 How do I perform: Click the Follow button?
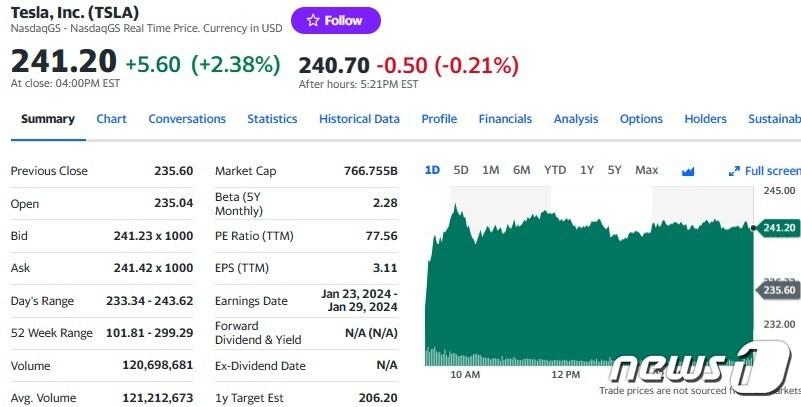[335, 20]
